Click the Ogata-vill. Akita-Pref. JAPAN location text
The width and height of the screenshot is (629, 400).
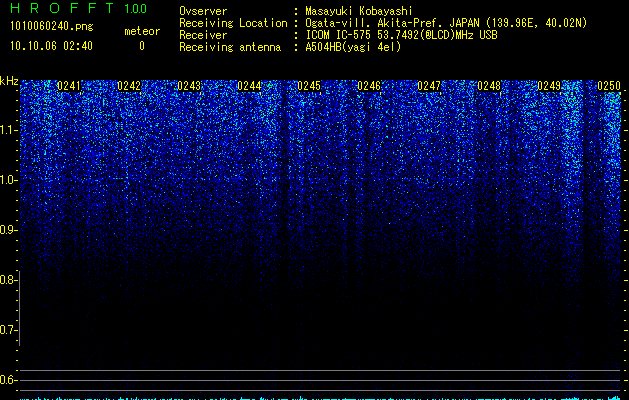click(446, 23)
